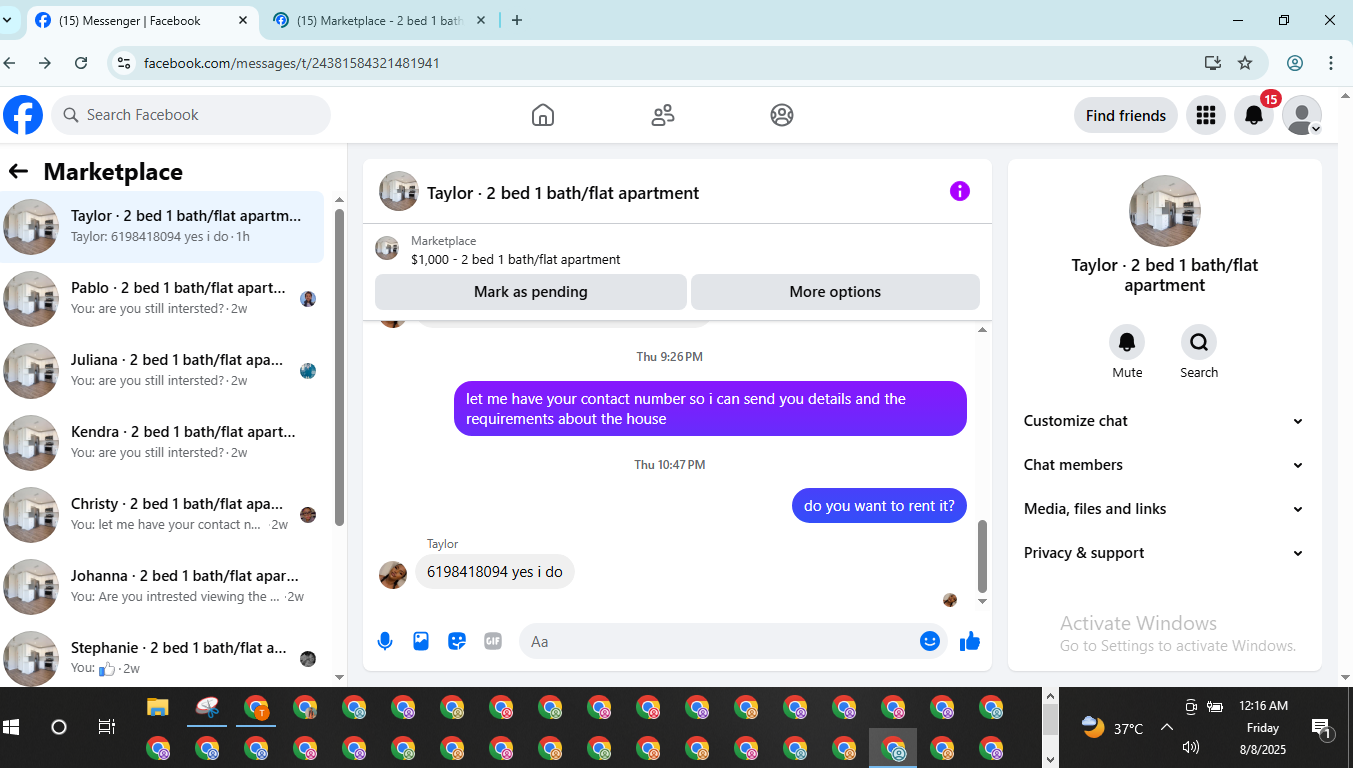Switch to the Marketplace 2 bed browser tab
This screenshot has width=1353, height=768.
[380, 20]
